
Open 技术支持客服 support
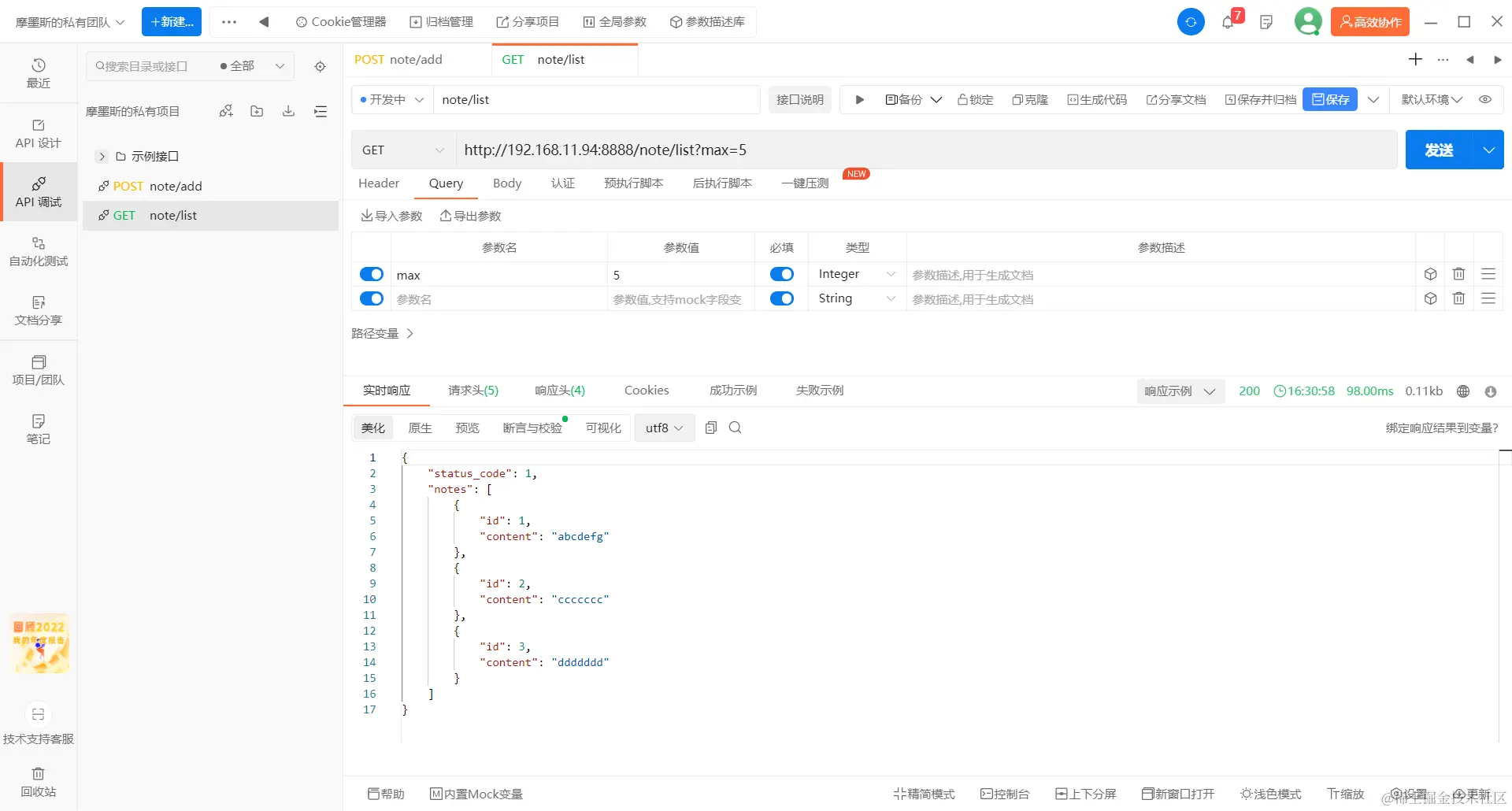coord(39,724)
